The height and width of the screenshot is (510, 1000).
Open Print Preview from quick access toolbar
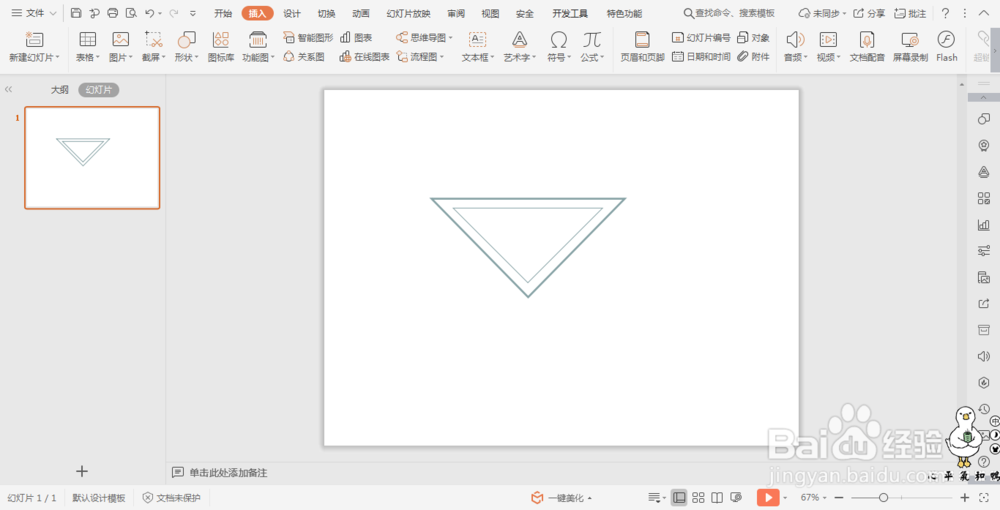(x=131, y=13)
